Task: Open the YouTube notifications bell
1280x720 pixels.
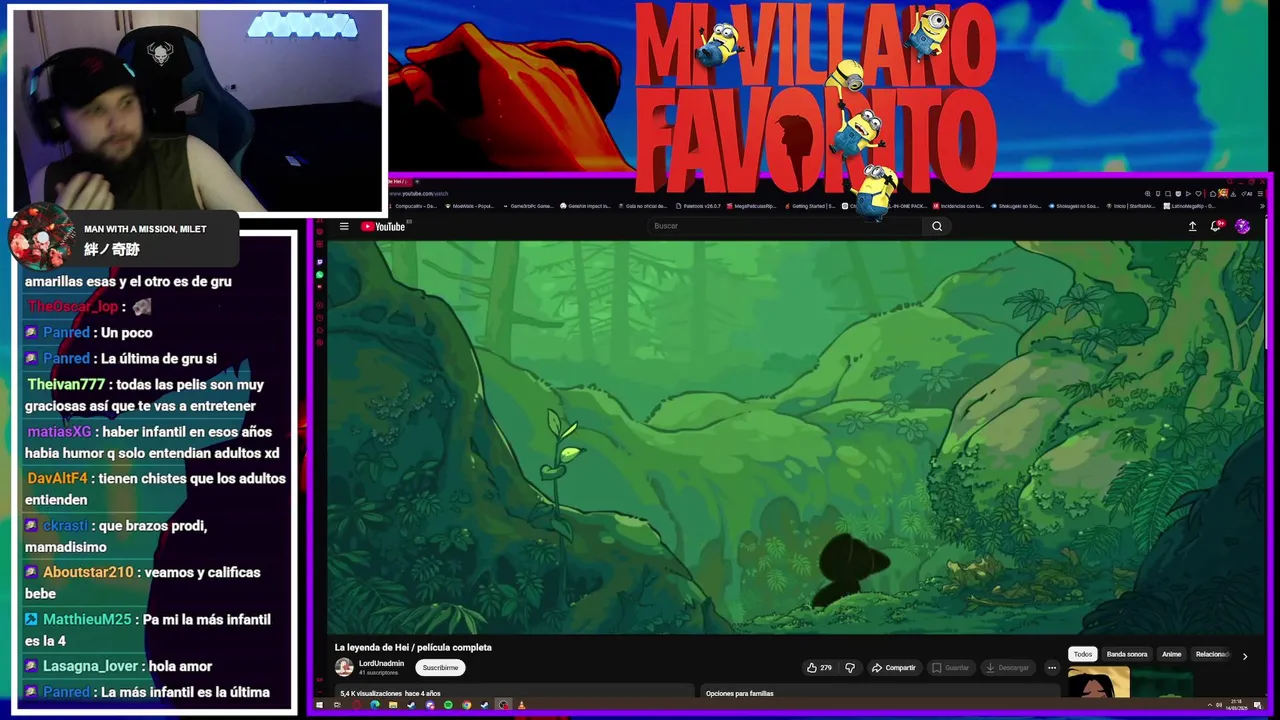Action: tap(1216, 226)
